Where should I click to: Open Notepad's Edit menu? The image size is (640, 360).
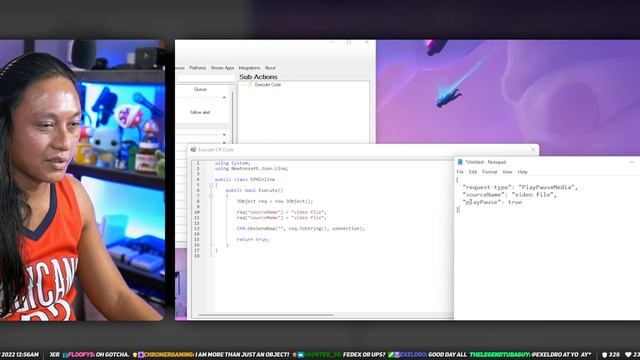(473, 172)
